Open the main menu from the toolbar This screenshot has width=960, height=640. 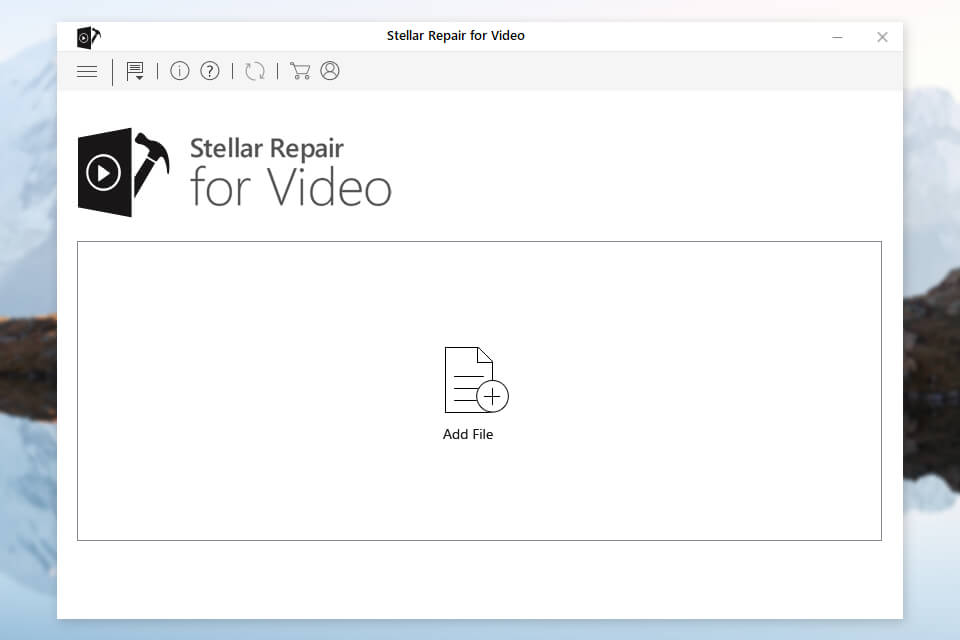pos(87,71)
